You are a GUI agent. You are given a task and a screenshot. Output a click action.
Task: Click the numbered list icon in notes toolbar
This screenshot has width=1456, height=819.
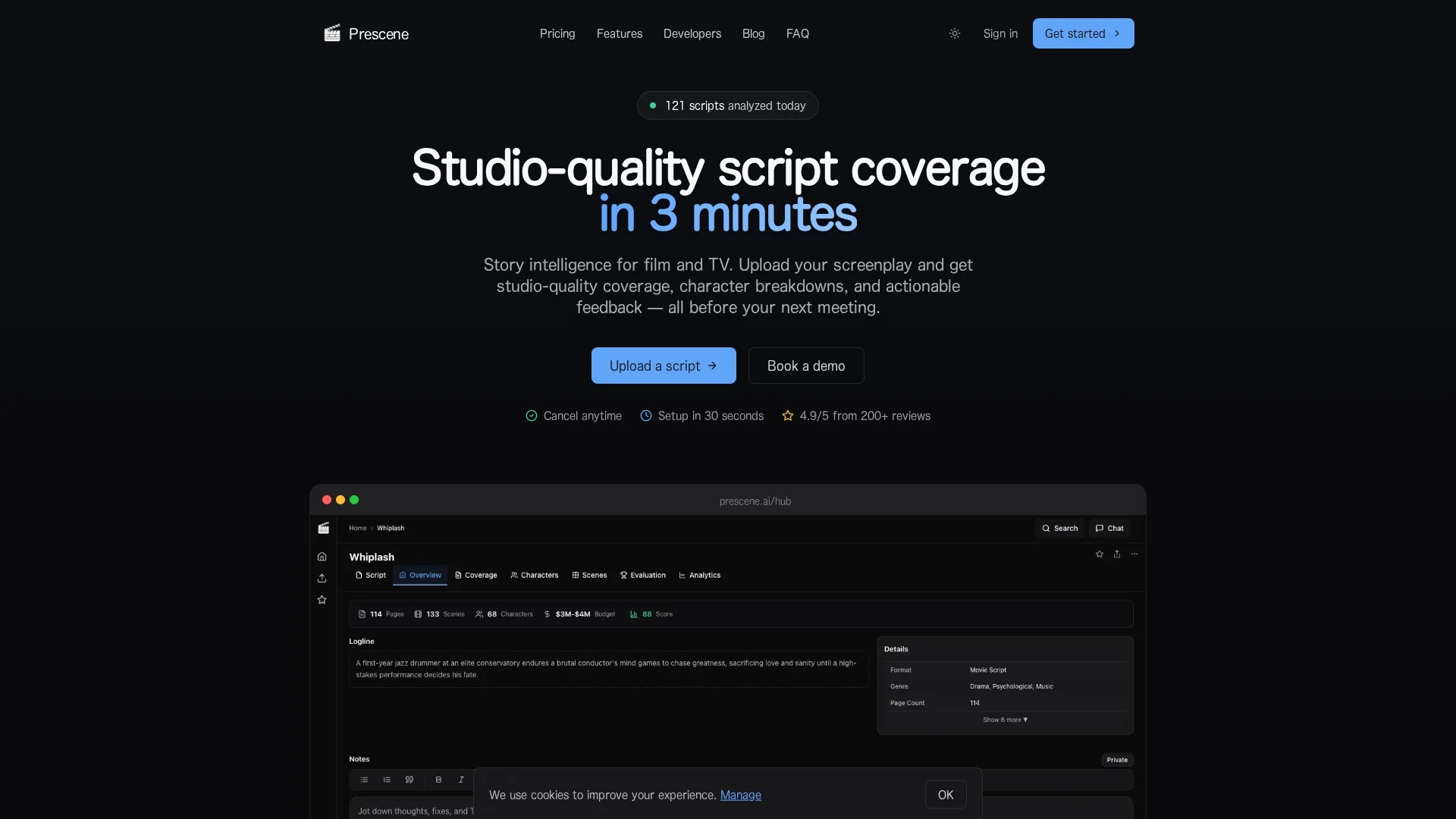coord(387,780)
